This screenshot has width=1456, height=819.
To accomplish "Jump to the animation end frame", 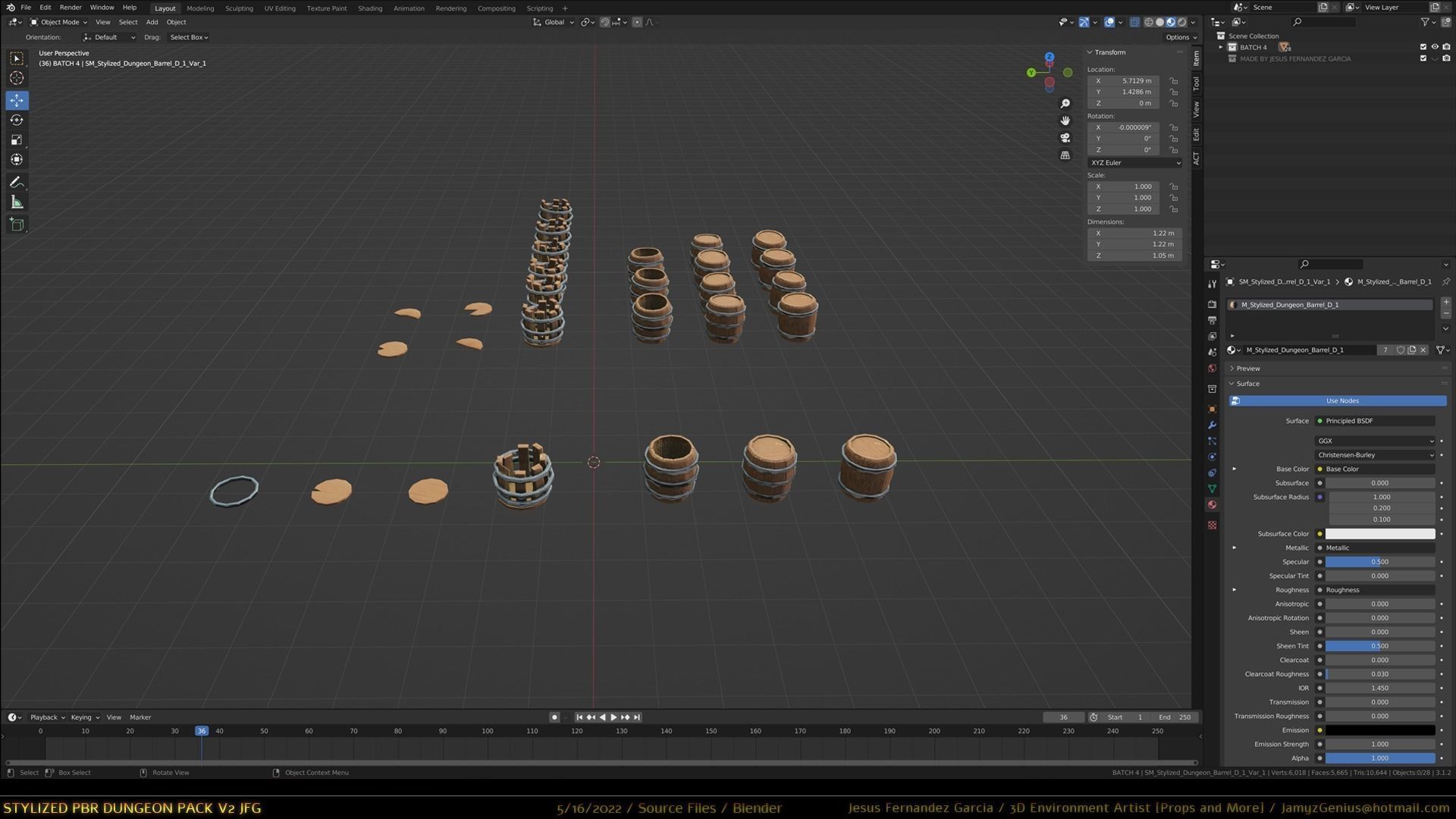I will click(x=637, y=717).
